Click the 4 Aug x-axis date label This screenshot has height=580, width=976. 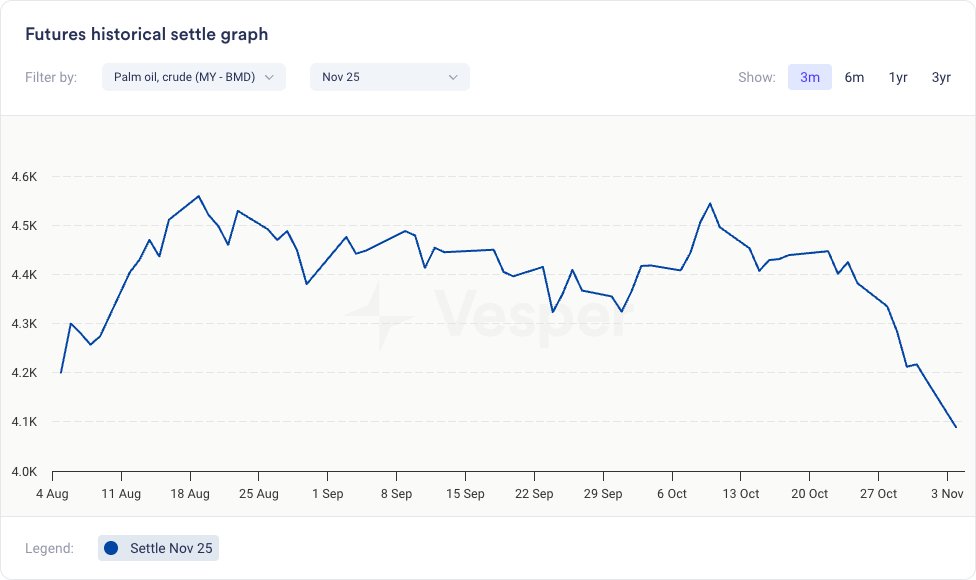52,494
